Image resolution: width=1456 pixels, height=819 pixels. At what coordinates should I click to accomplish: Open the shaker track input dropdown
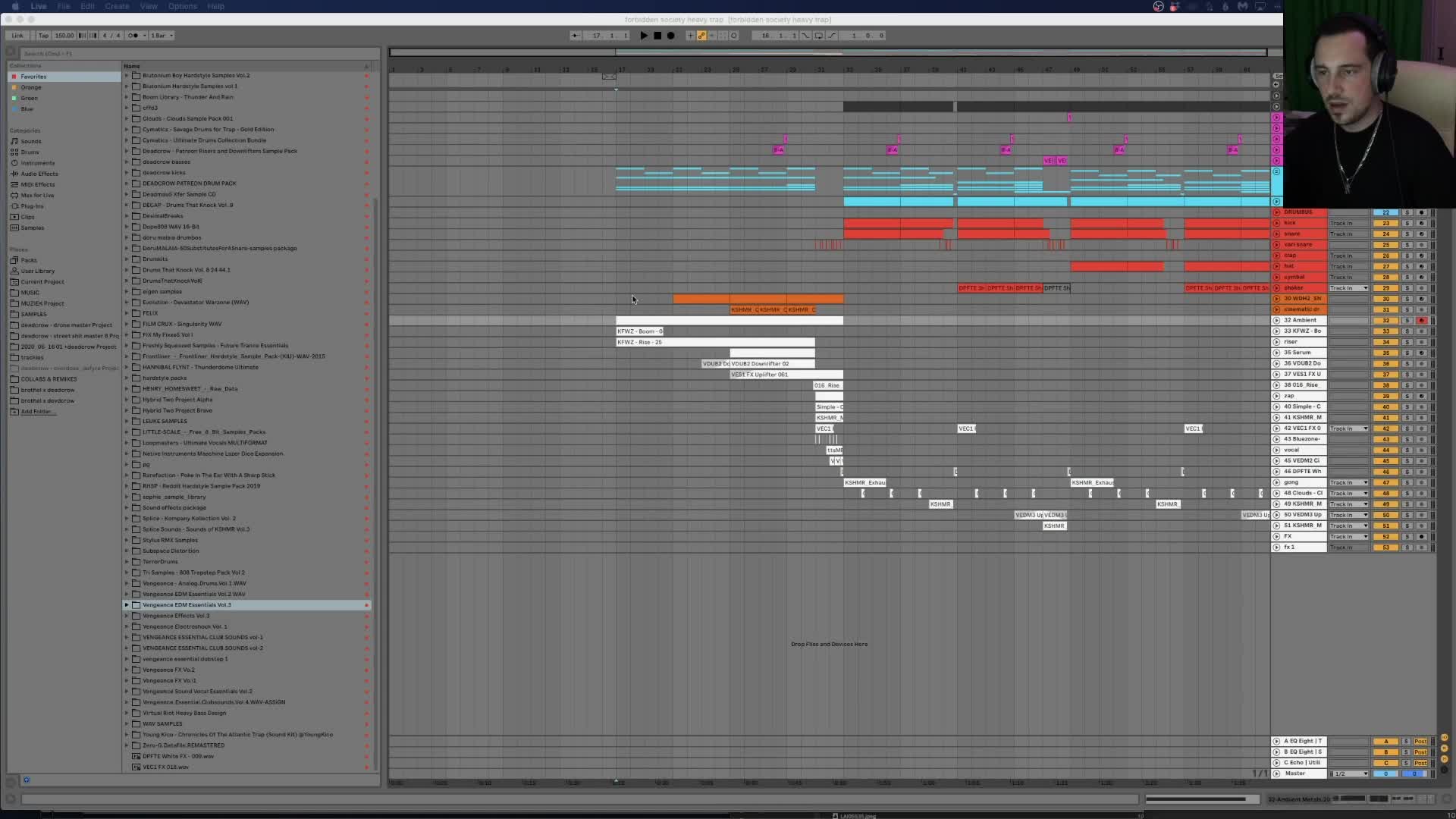point(1348,288)
